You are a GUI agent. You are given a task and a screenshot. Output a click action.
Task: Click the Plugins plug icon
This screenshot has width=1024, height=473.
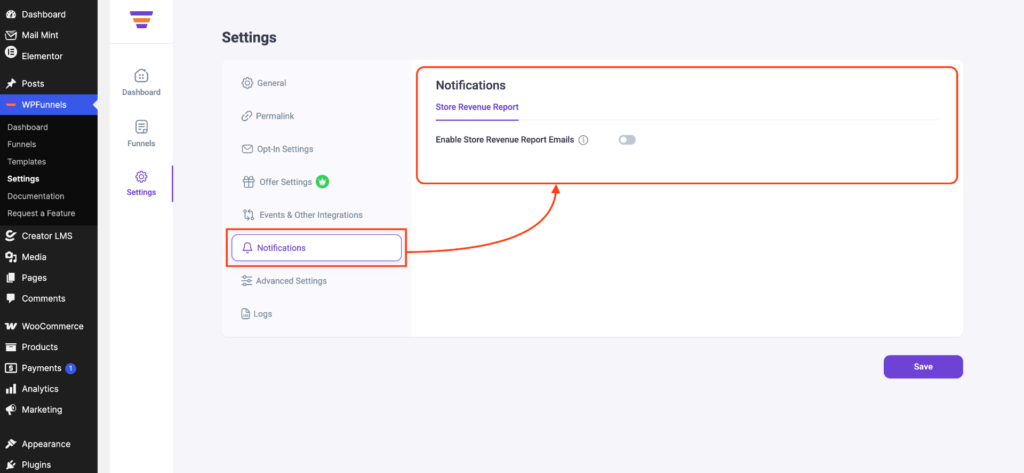pos(10,465)
